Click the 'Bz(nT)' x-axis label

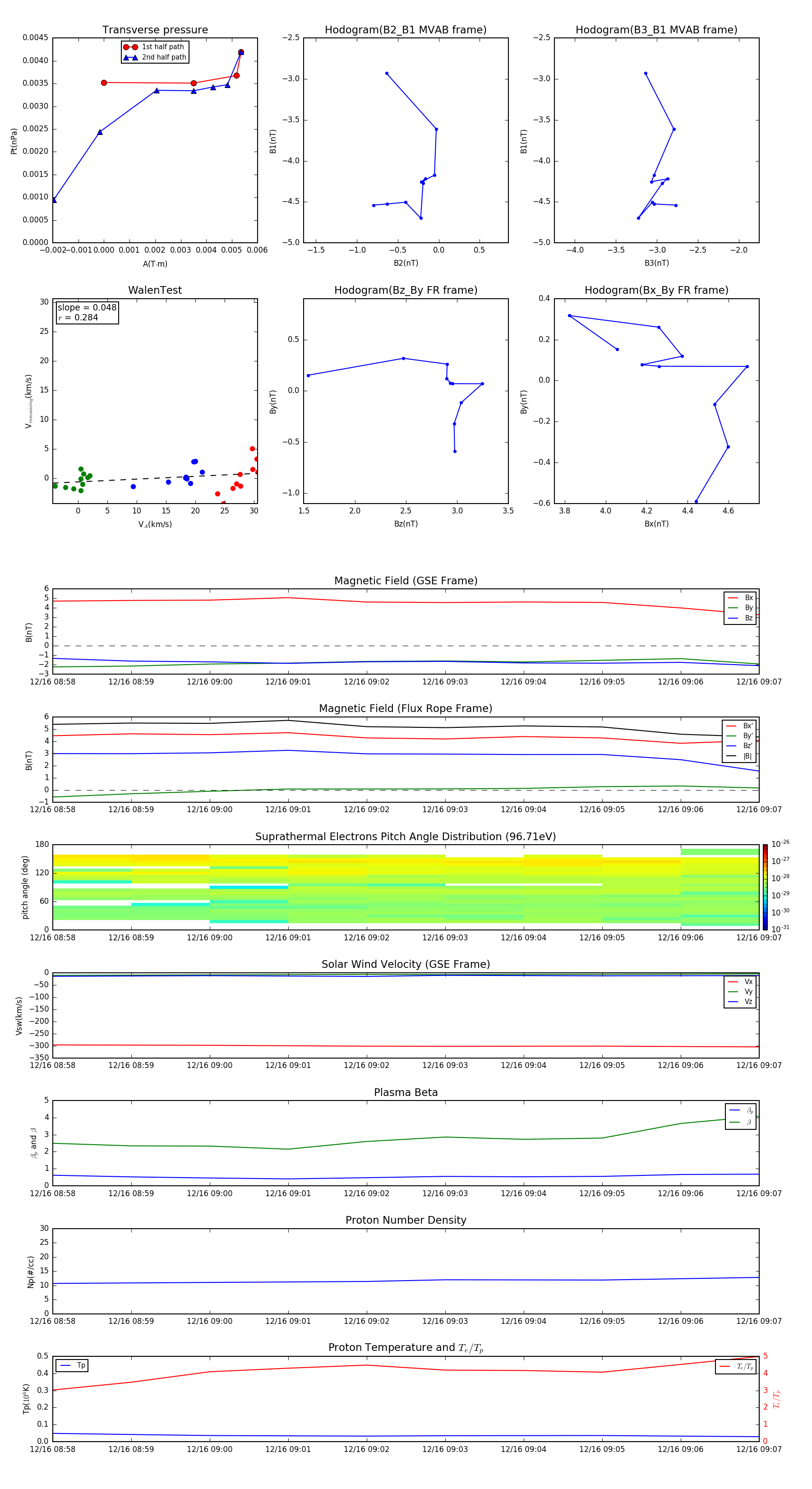406,524
